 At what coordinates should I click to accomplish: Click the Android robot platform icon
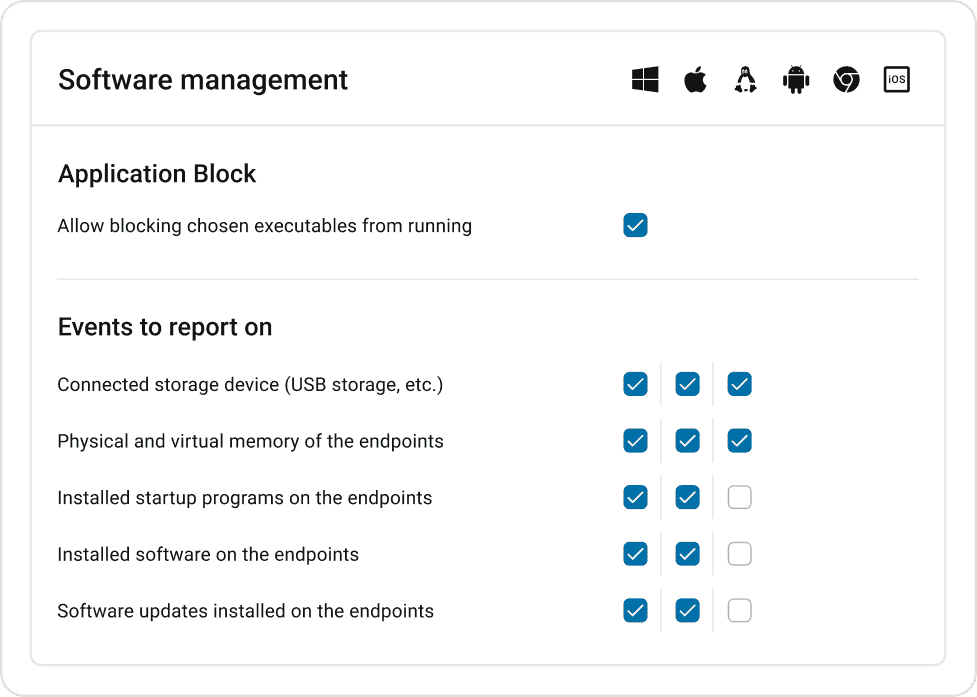(x=796, y=80)
